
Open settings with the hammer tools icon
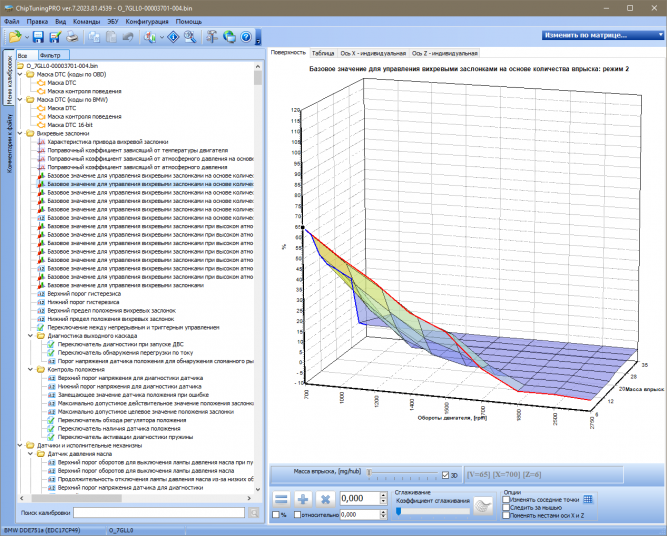212,37
